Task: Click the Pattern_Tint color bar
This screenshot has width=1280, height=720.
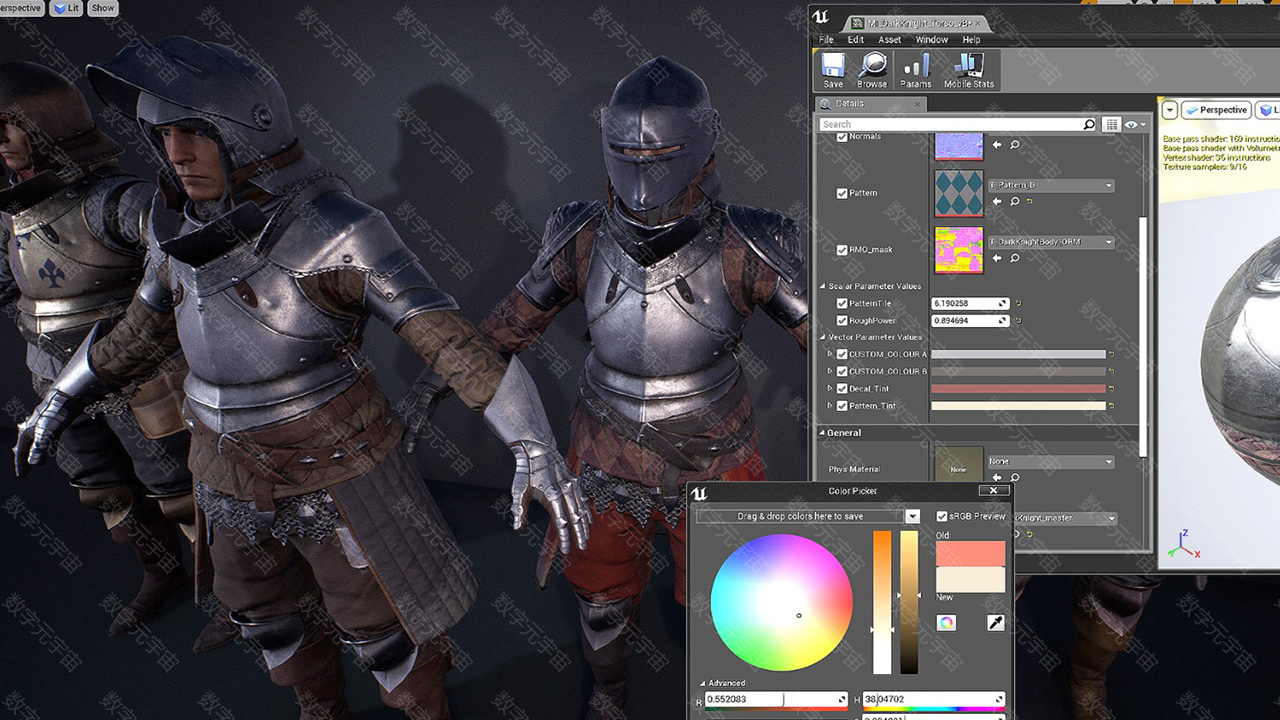Action: (1018, 406)
